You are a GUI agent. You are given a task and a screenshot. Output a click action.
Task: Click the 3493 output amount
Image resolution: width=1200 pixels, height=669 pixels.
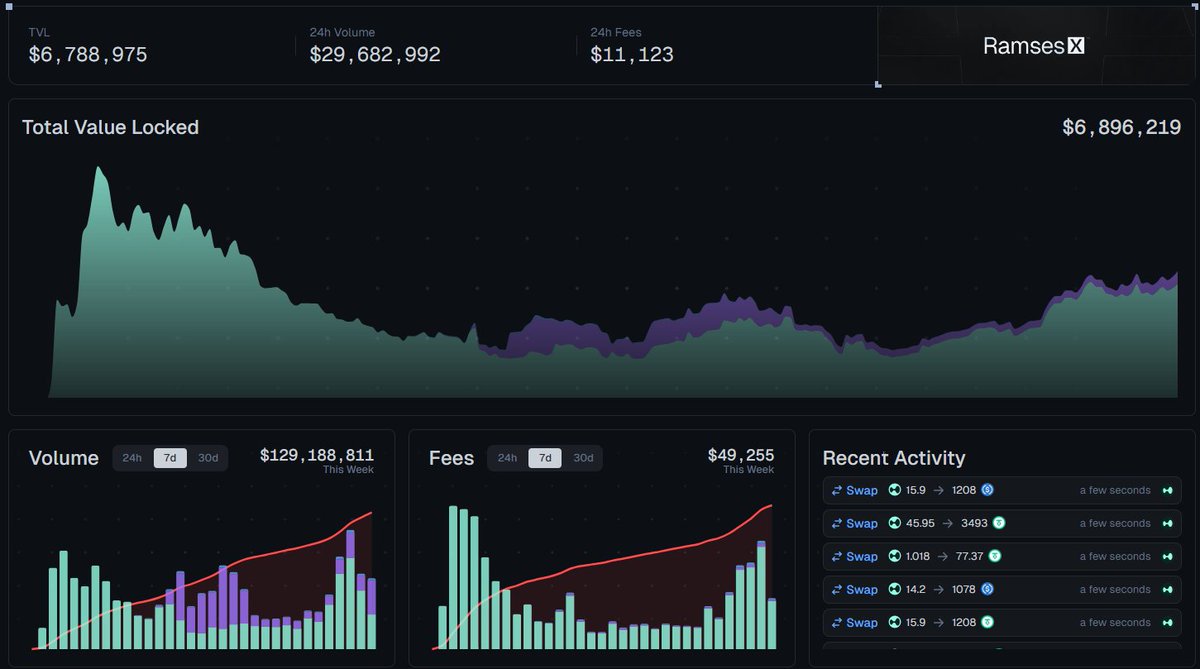(x=974, y=523)
